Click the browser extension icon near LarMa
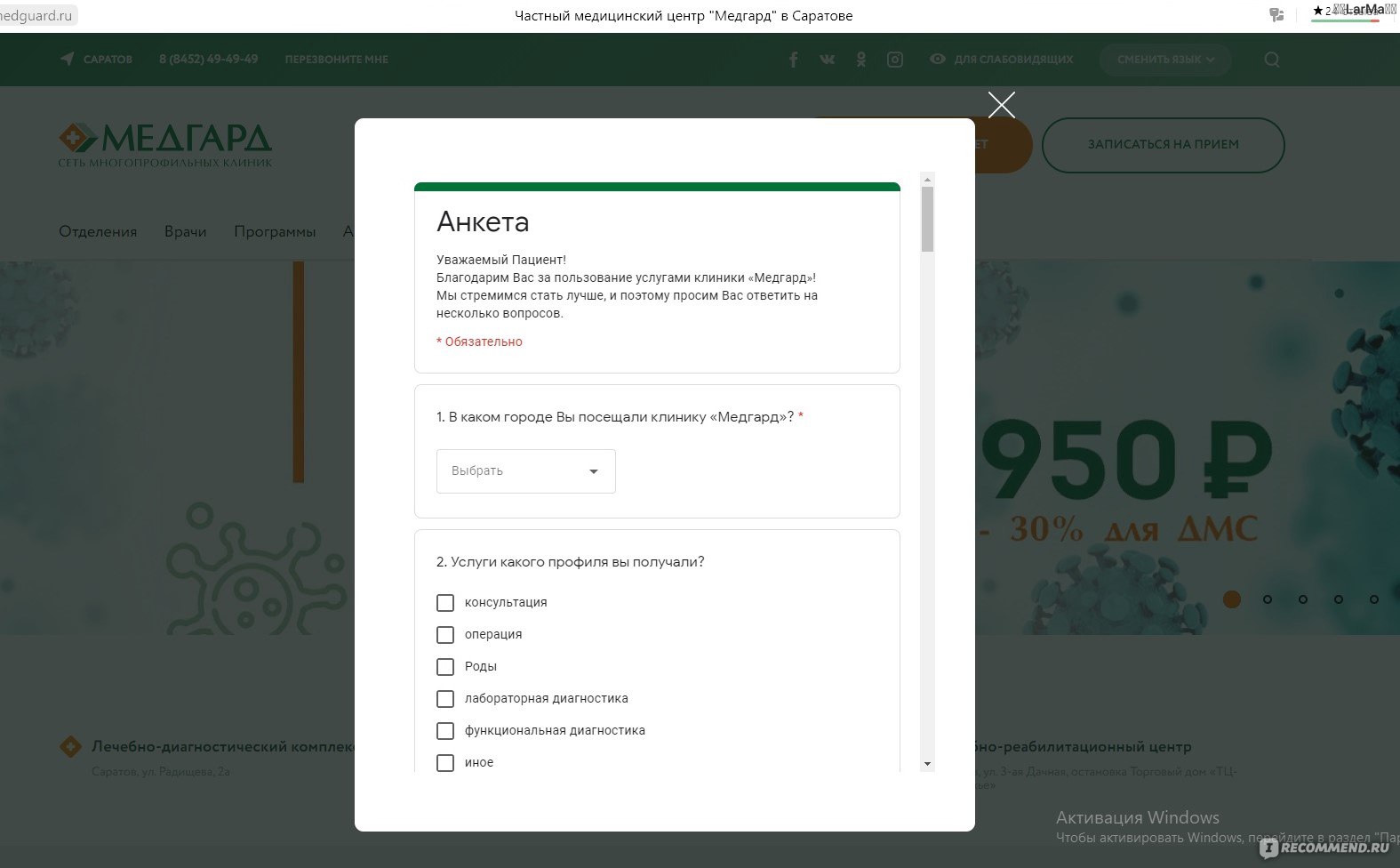The image size is (1400, 868). [1276, 14]
